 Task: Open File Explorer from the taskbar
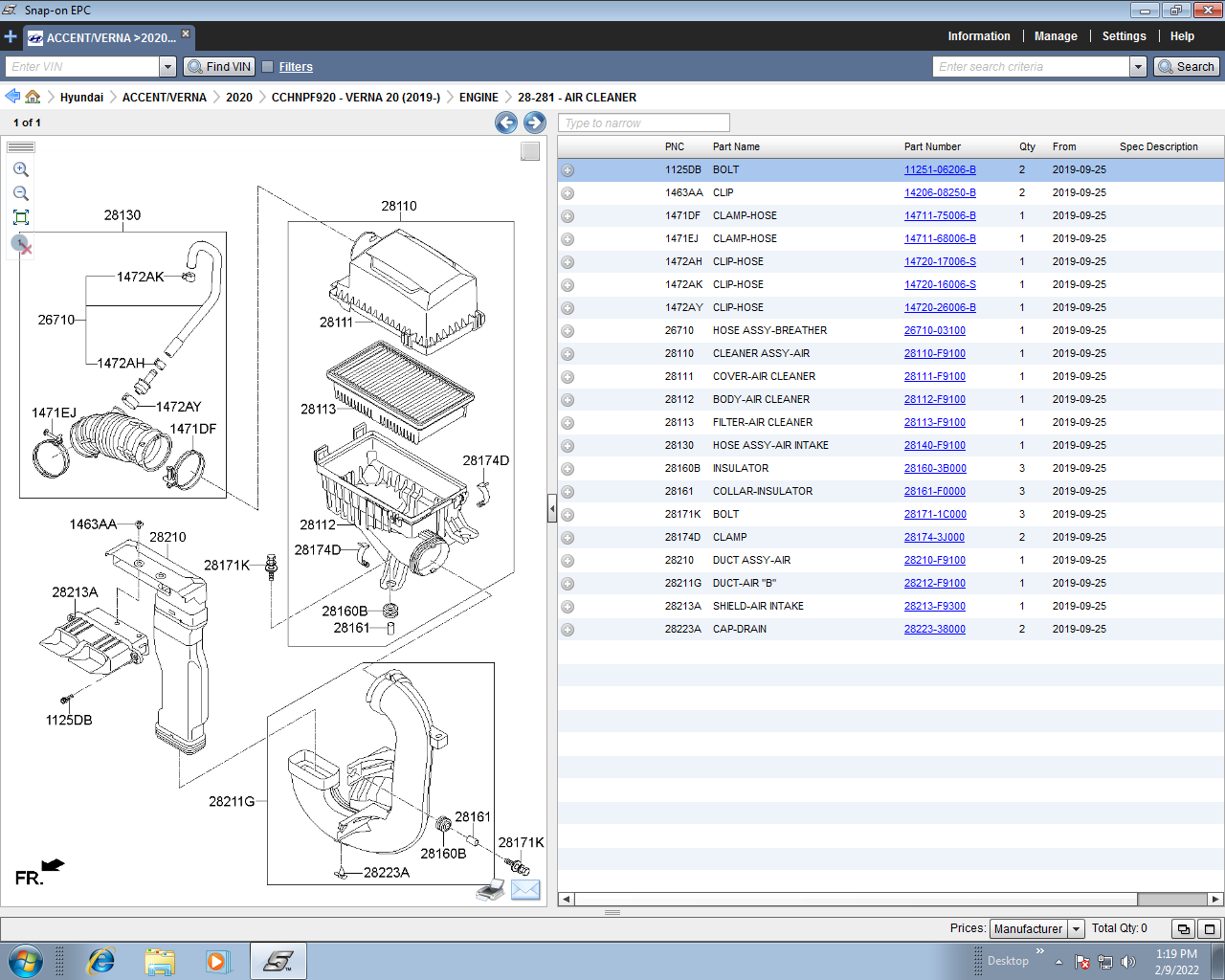point(160,961)
